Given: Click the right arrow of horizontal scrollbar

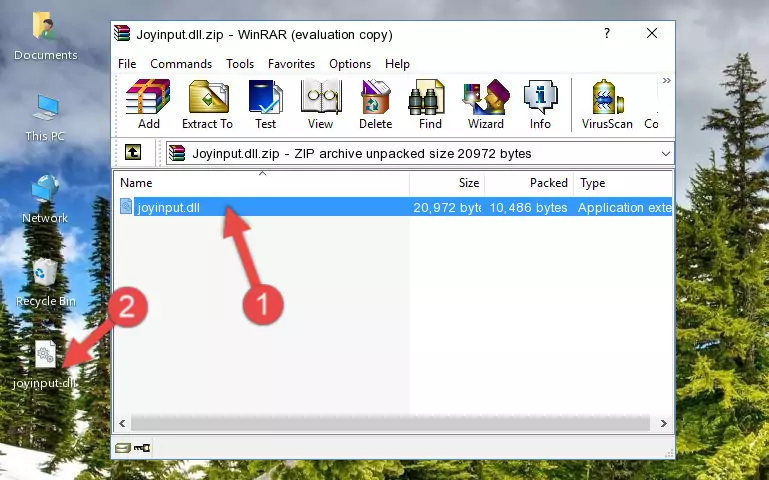Looking at the screenshot, I should 664,423.
